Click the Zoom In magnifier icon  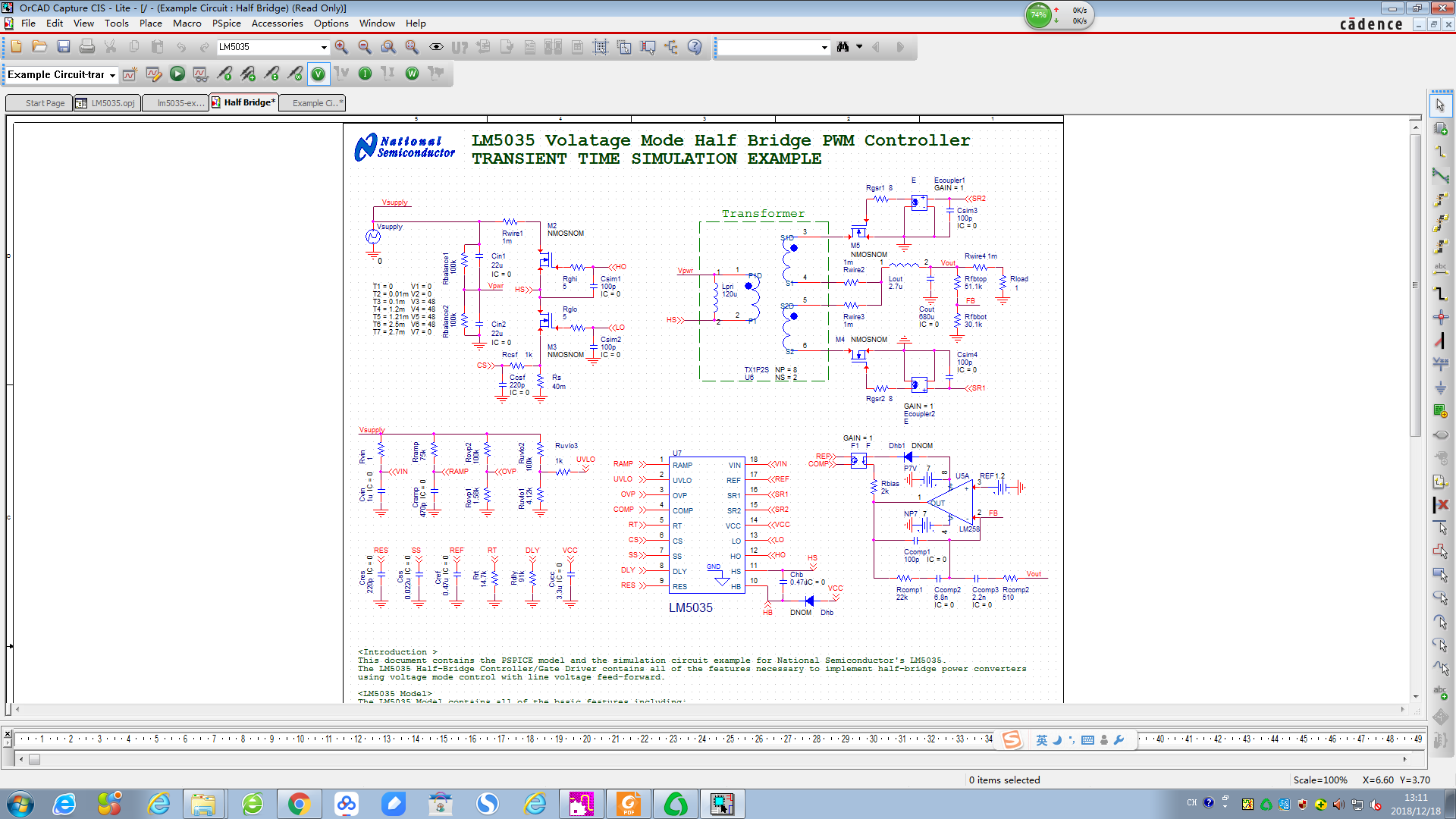coord(341,47)
